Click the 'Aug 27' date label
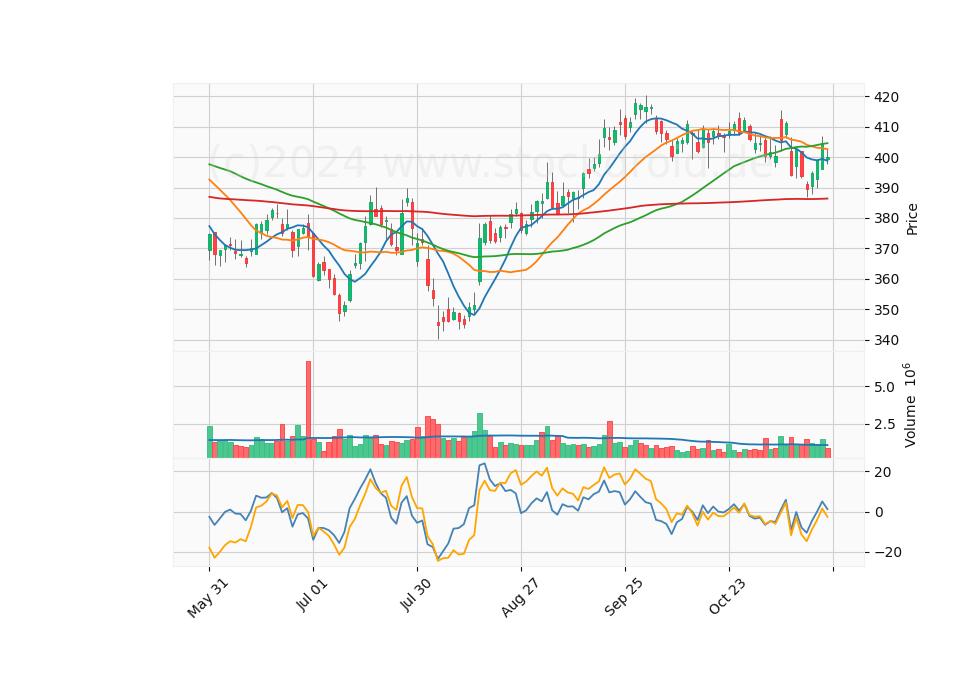 point(520,597)
